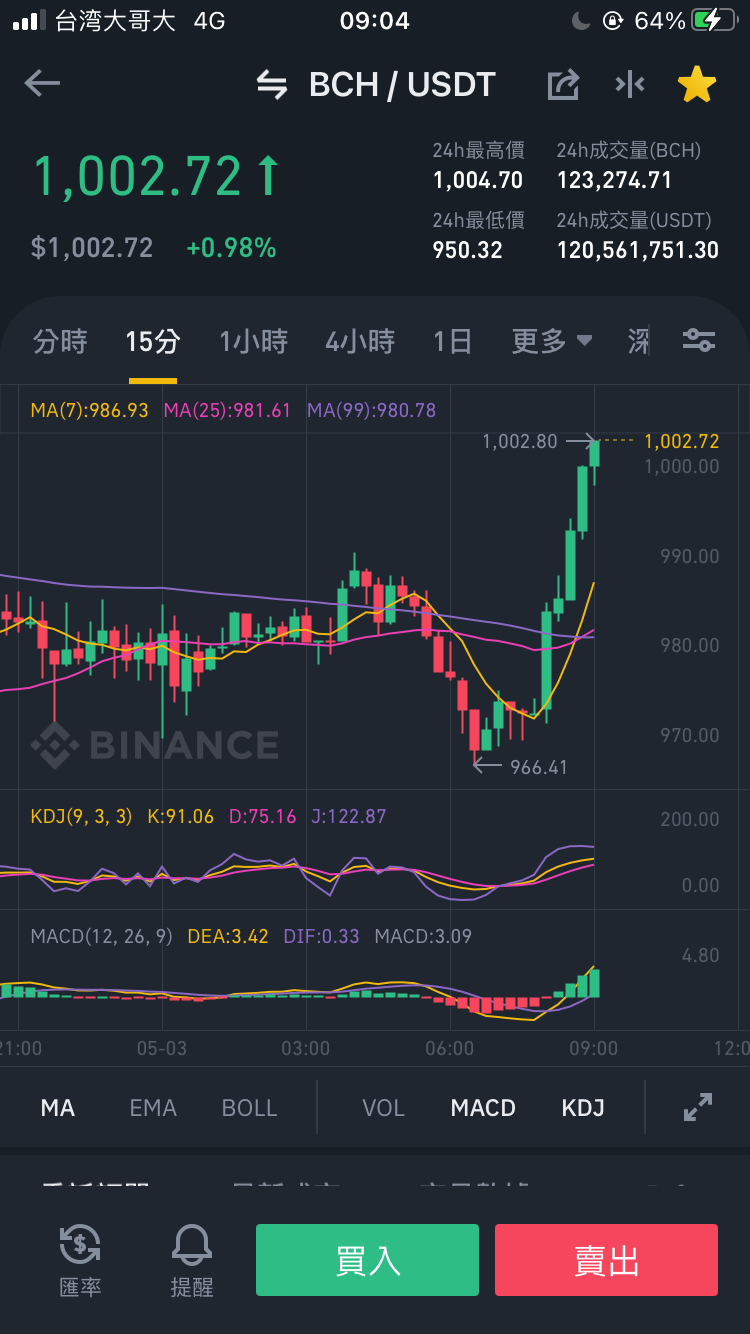Image resolution: width=750 pixels, height=1334 pixels.
Task: Tap the red 賣出 sell button
Action: tap(606, 1260)
